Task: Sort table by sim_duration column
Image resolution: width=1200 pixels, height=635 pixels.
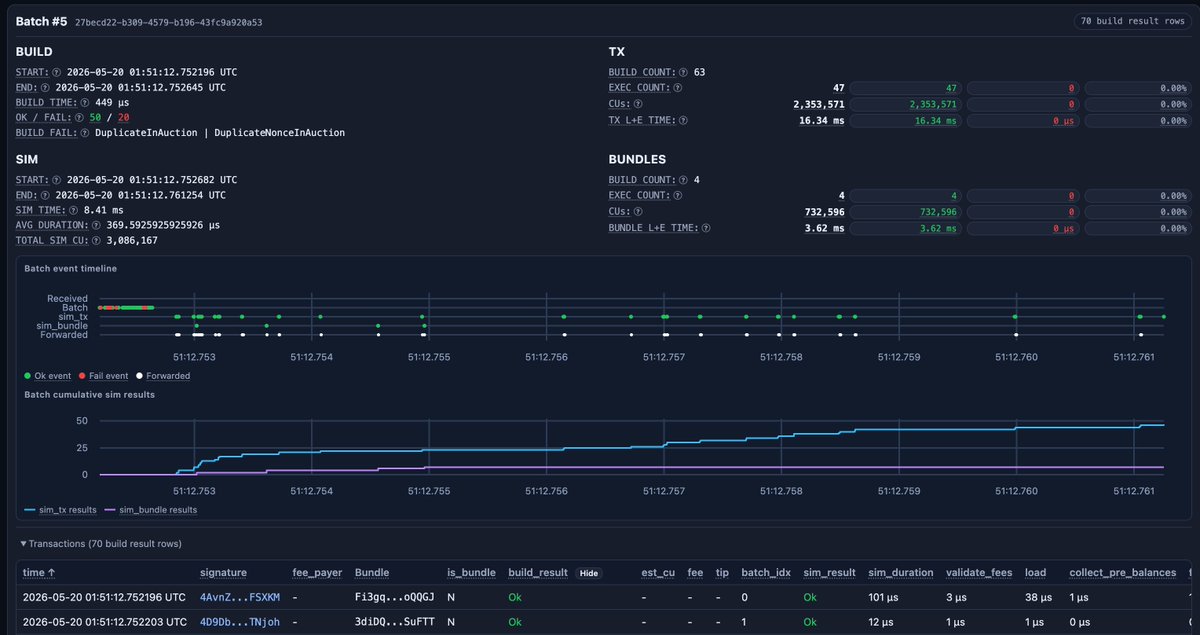Action: [x=901, y=573]
